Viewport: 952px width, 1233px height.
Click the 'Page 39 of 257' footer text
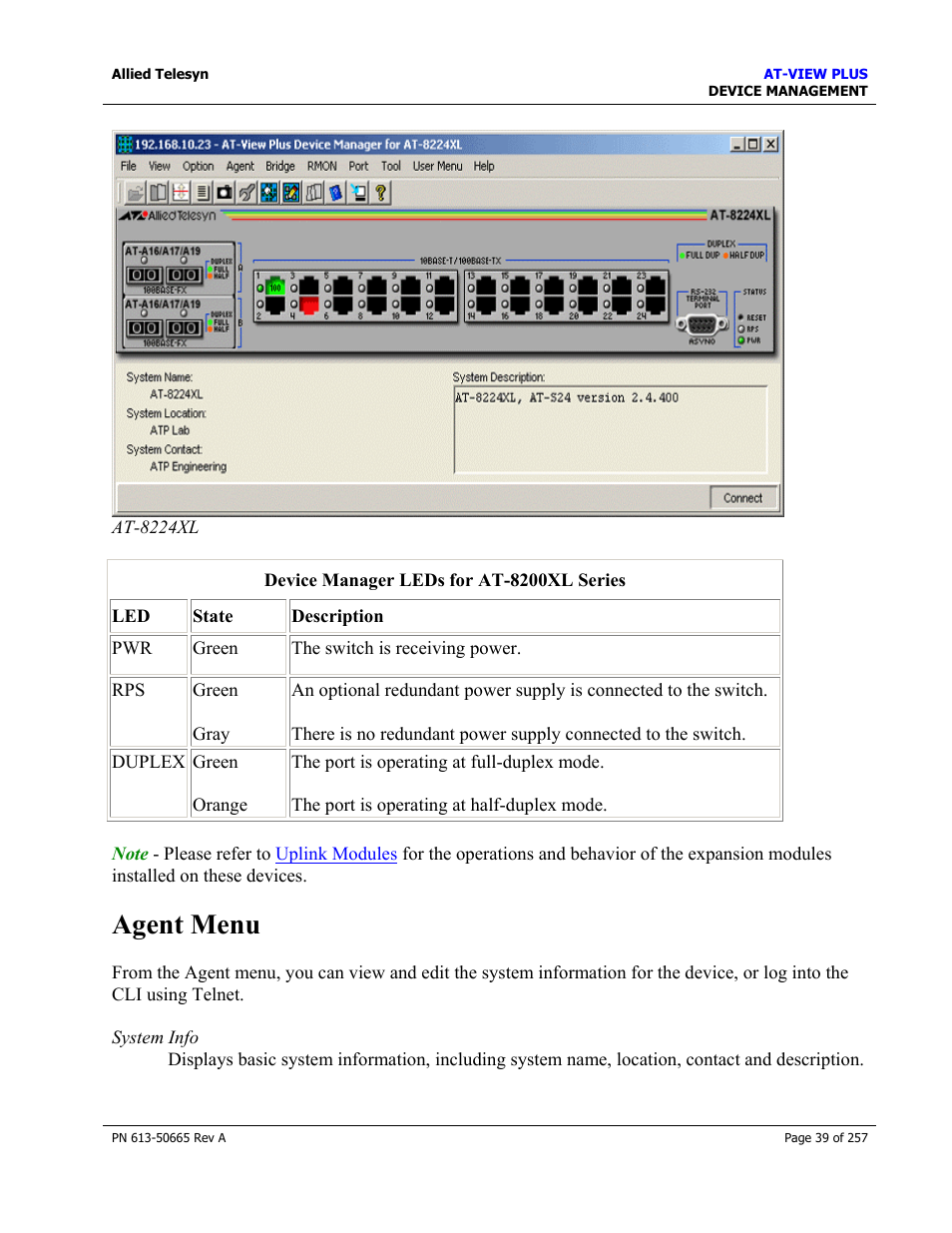[x=826, y=1138]
